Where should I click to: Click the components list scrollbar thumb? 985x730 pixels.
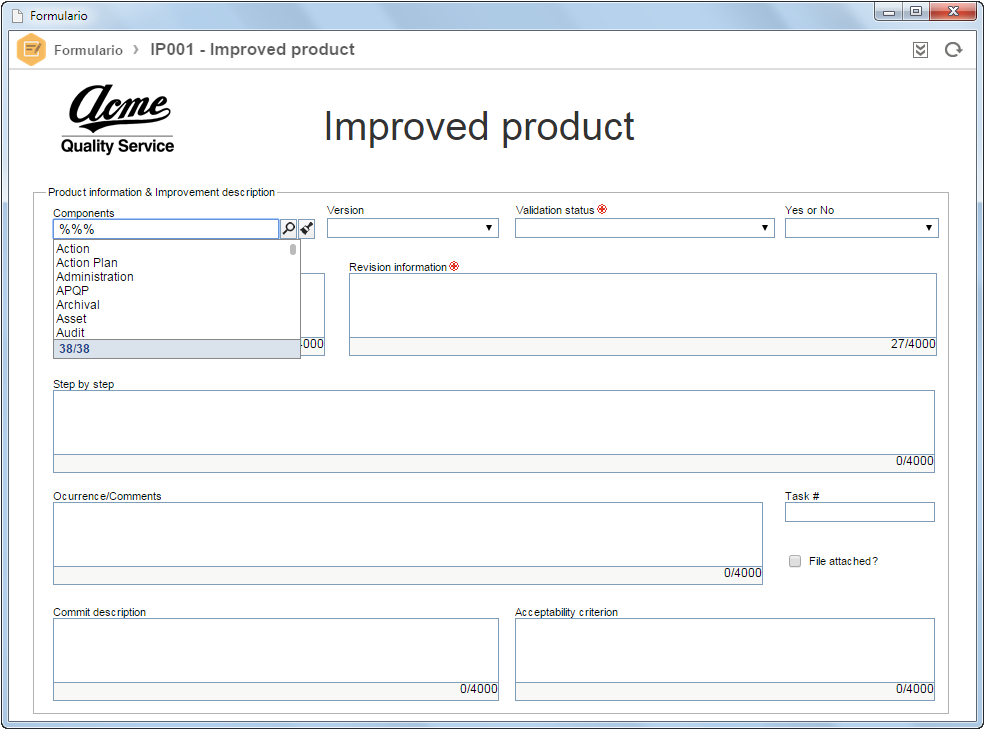(293, 249)
